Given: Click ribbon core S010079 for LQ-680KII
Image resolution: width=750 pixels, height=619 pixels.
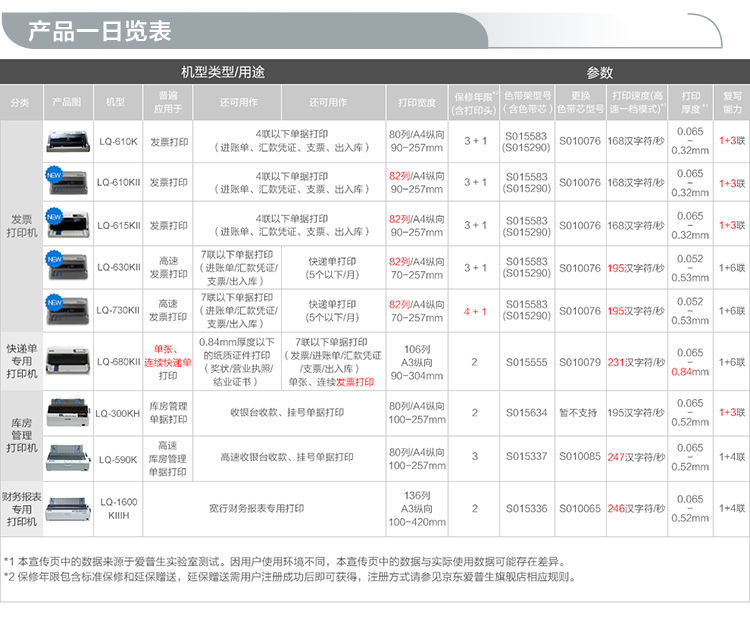Looking at the screenshot, I should (580, 362).
